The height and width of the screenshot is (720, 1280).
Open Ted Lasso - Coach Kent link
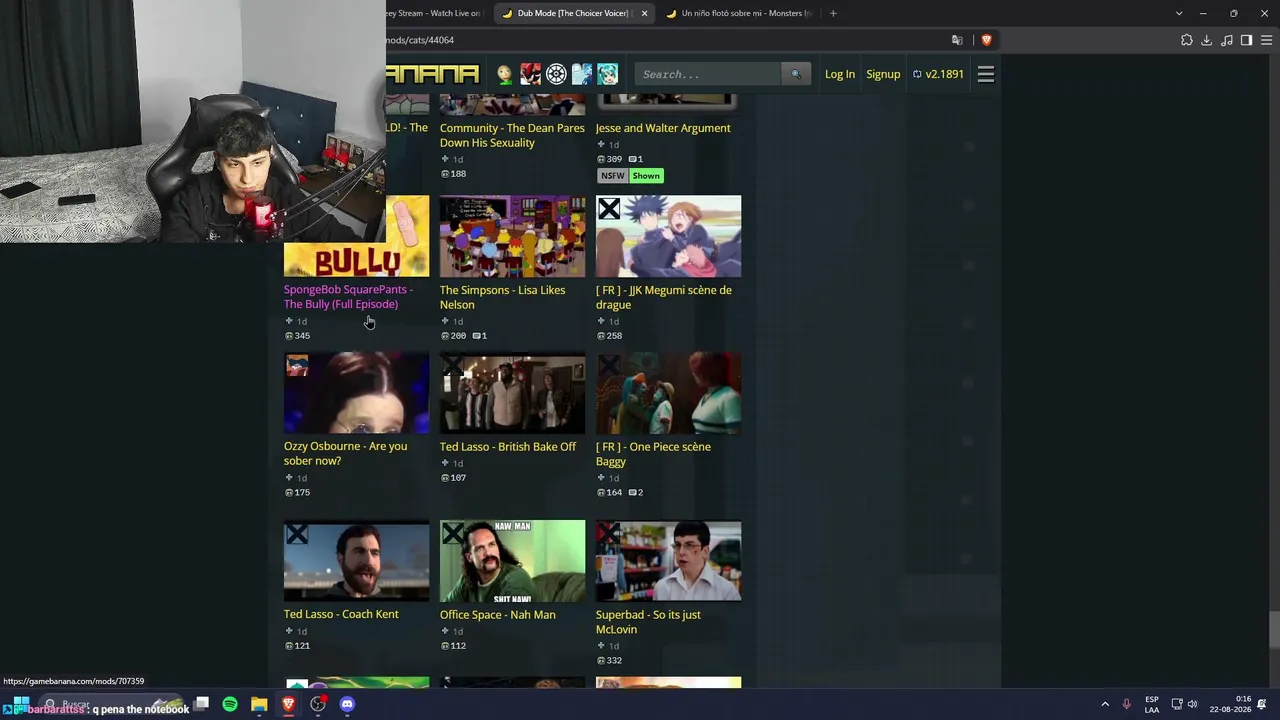pos(341,614)
